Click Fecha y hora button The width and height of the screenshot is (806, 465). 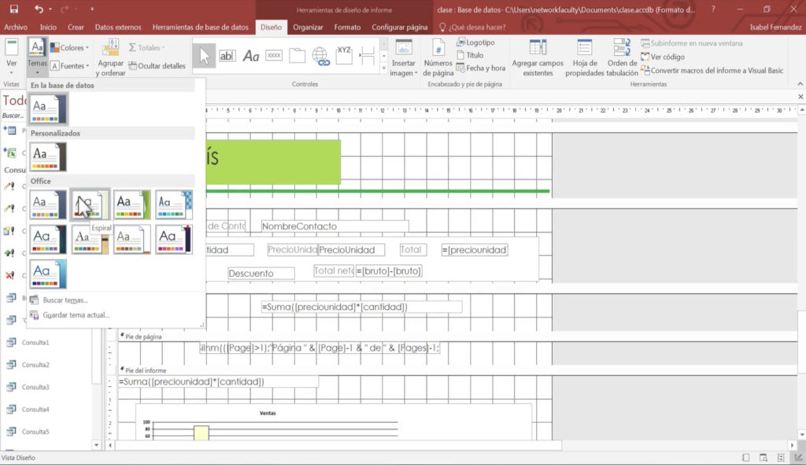(x=480, y=69)
